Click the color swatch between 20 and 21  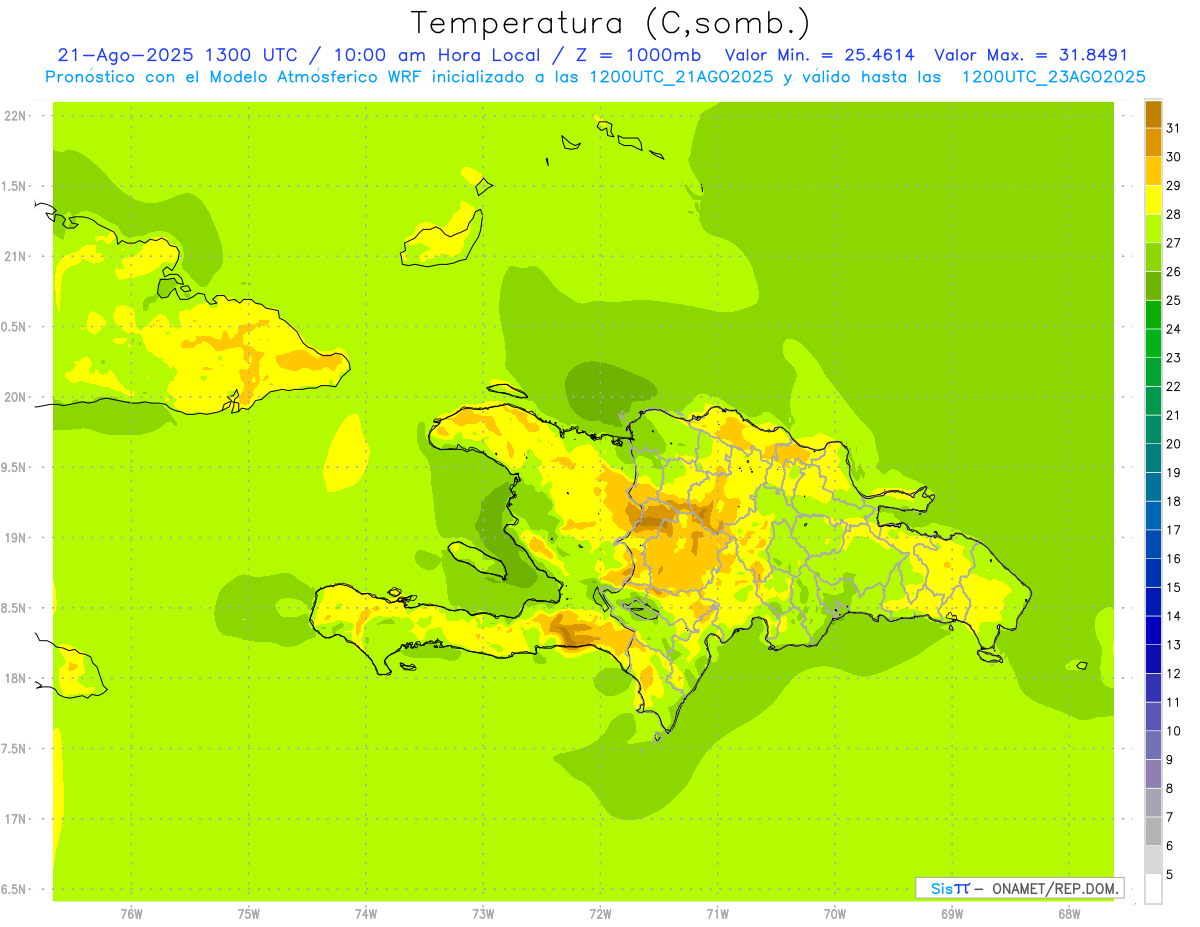click(x=1153, y=430)
